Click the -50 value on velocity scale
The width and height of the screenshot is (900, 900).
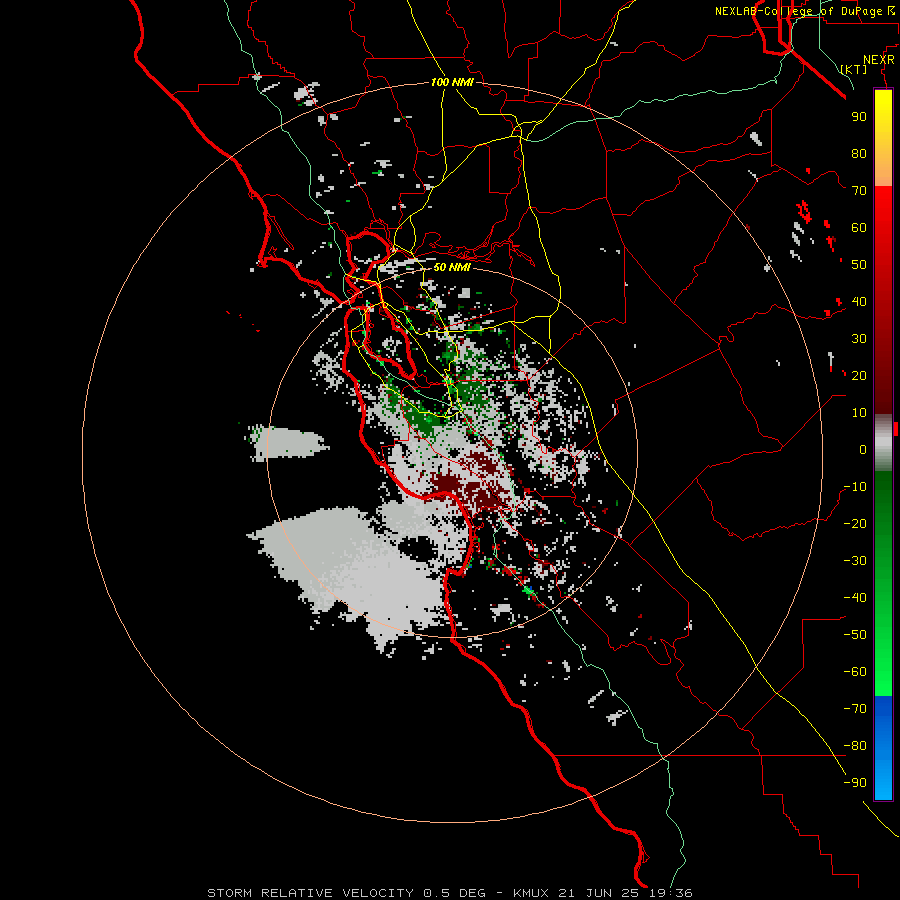(x=855, y=635)
